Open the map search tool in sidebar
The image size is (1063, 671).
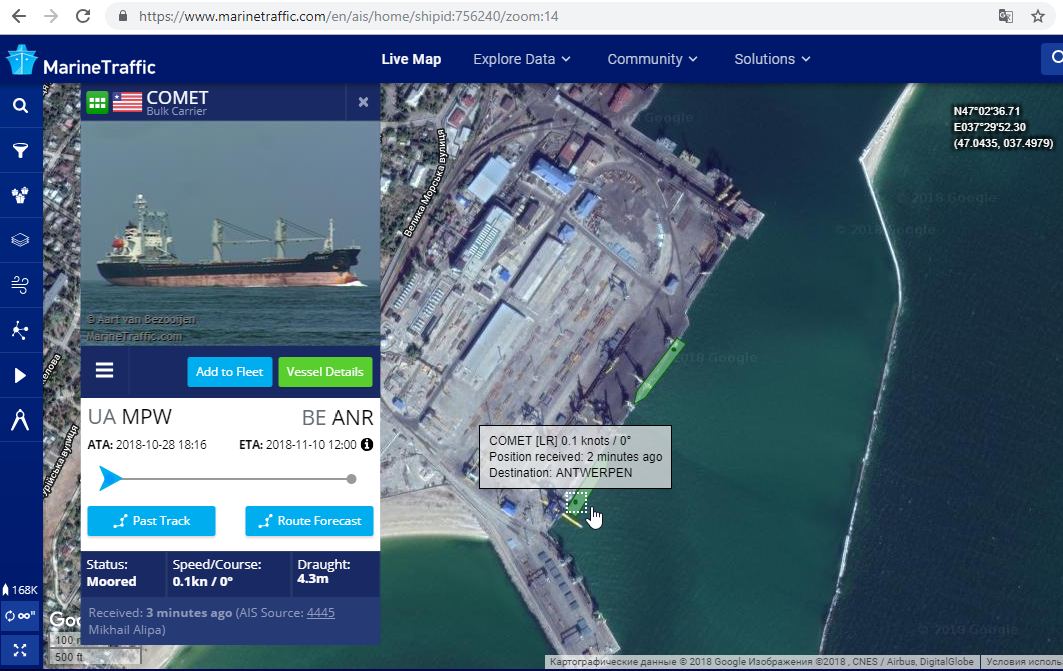click(20, 106)
